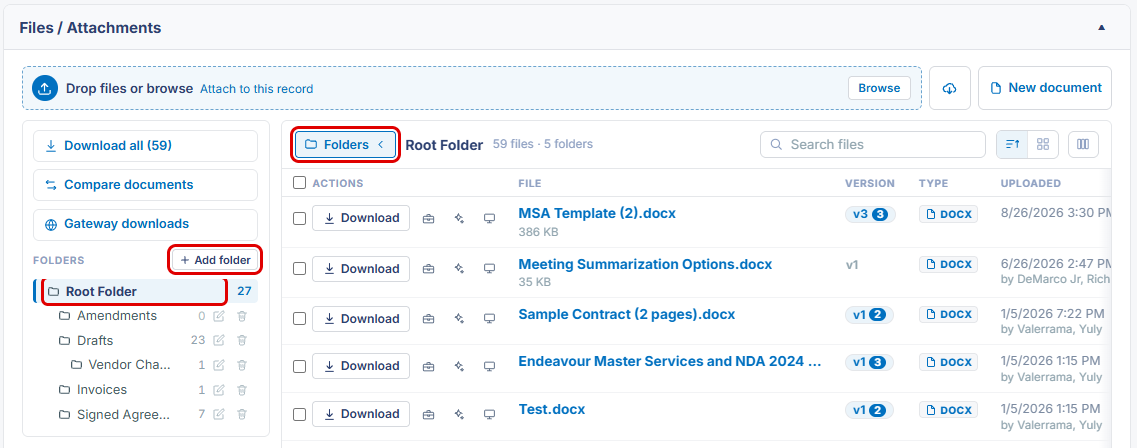Viewport: 1137px width, 448px height.
Task: Check the box for Sample Contract (2 pages).docx
Action: [x=299, y=318]
